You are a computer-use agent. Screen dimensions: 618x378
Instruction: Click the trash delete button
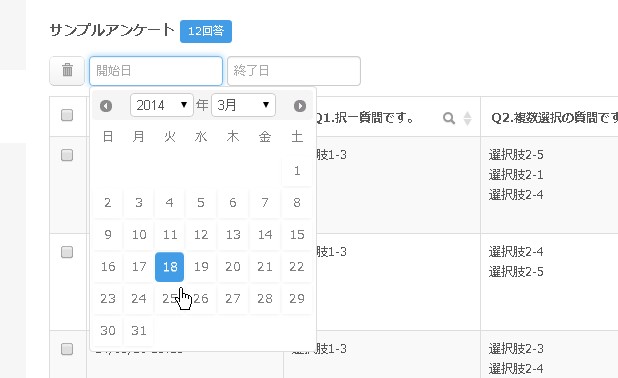point(67,71)
